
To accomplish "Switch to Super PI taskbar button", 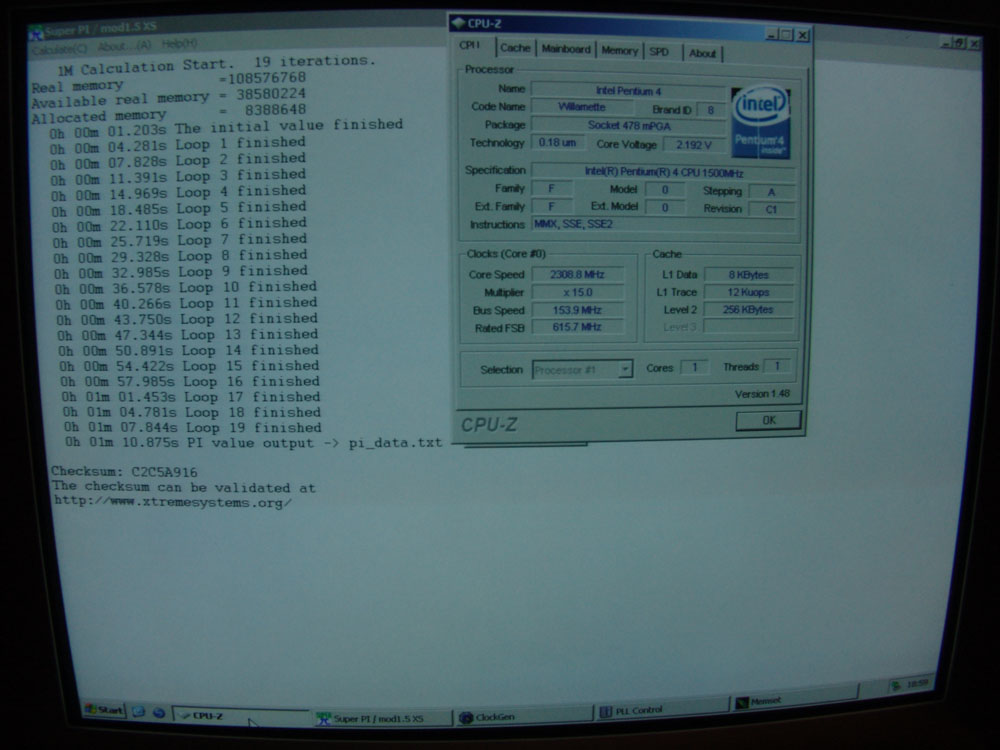I will click(383, 718).
